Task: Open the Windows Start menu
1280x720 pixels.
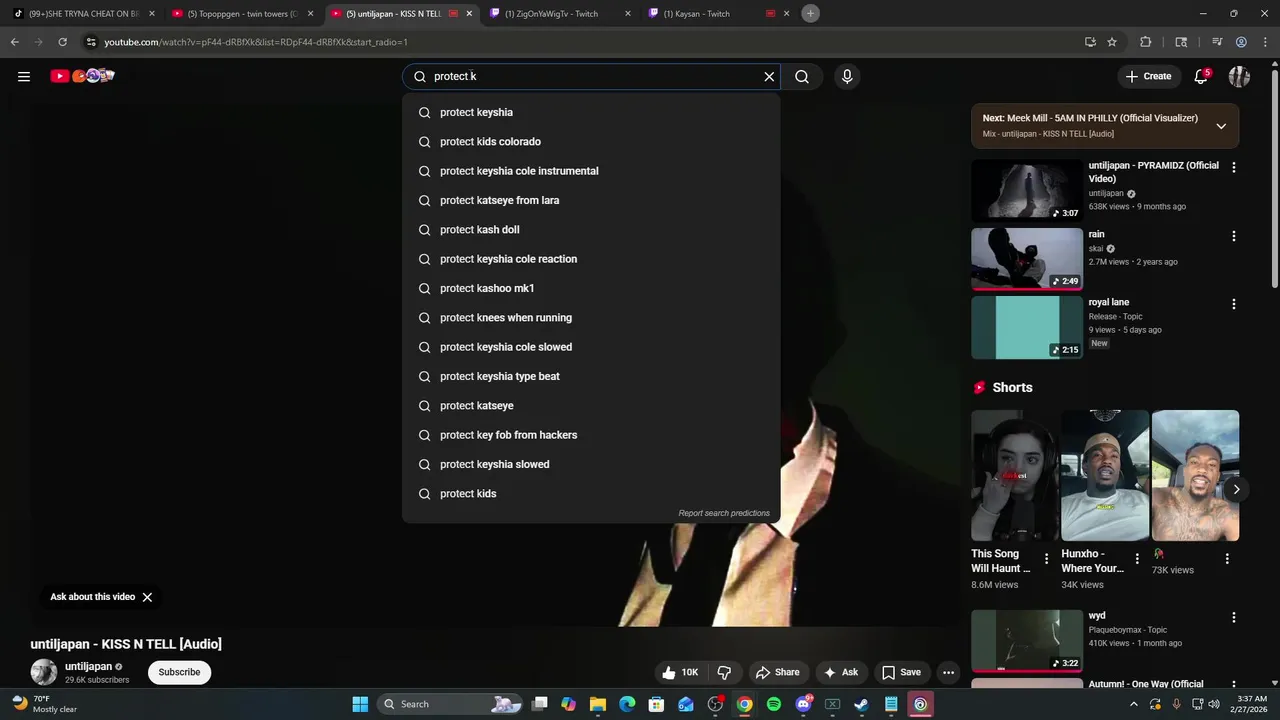Action: (x=360, y=704)
